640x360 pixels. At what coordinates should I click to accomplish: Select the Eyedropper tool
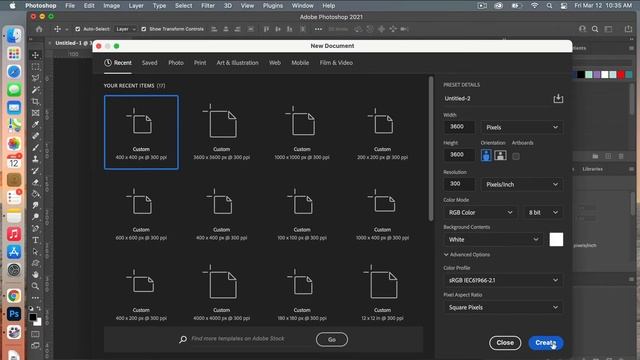pyautogui.click(x=36, y=124)
